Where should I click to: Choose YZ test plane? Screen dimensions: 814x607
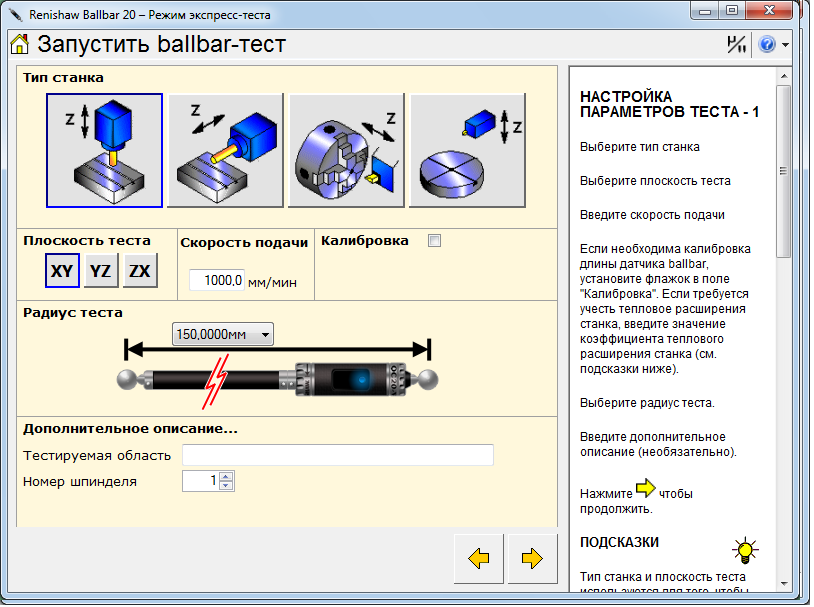click(101, 271)
